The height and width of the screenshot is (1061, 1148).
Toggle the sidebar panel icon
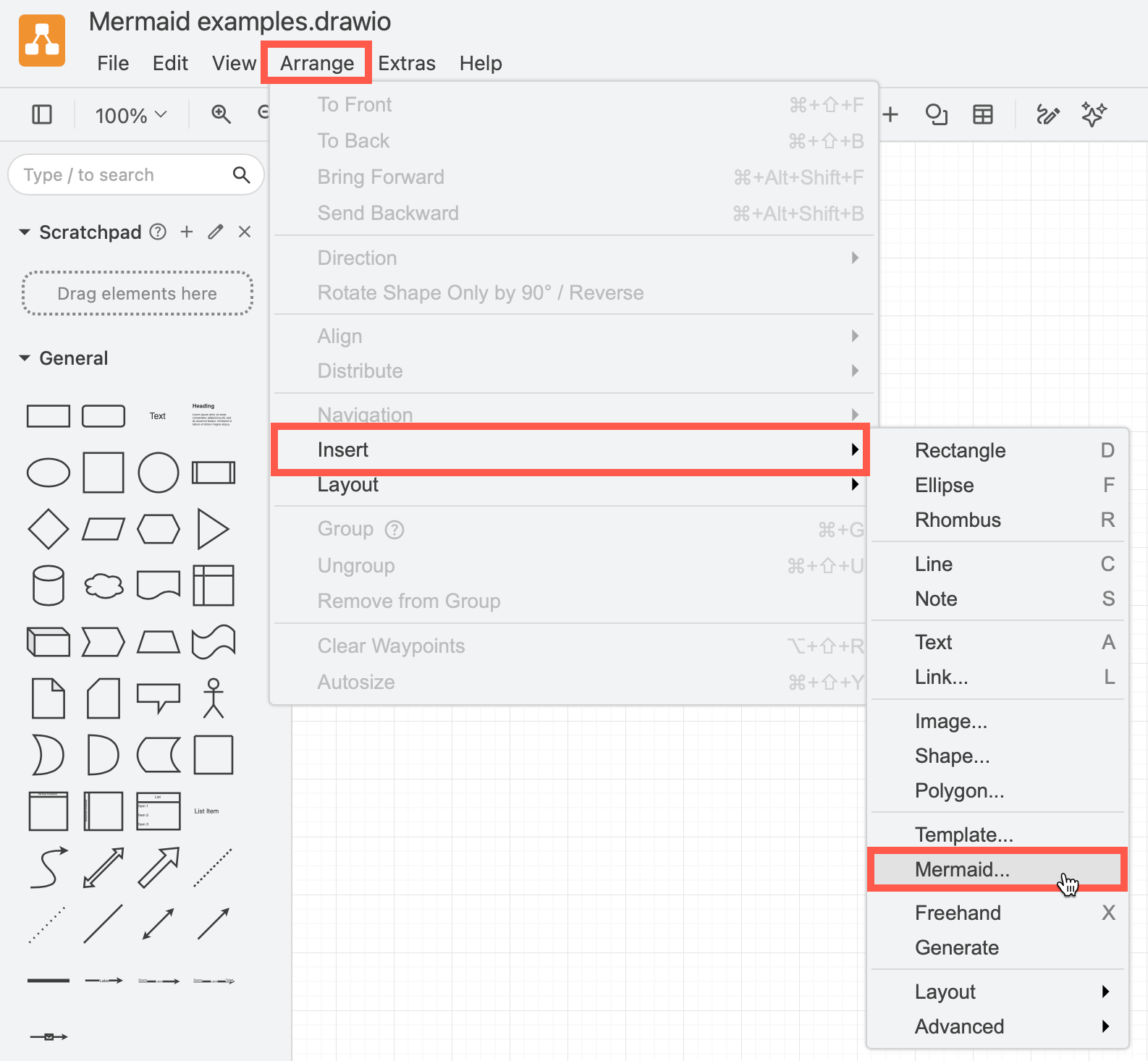click(42, 114)
